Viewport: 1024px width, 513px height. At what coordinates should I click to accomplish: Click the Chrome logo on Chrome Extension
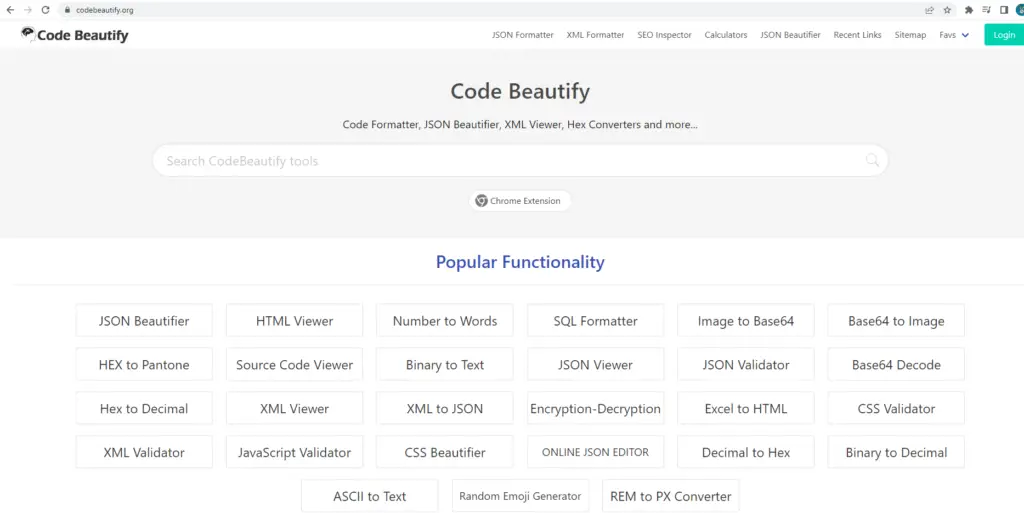click(x=481, y=200)
